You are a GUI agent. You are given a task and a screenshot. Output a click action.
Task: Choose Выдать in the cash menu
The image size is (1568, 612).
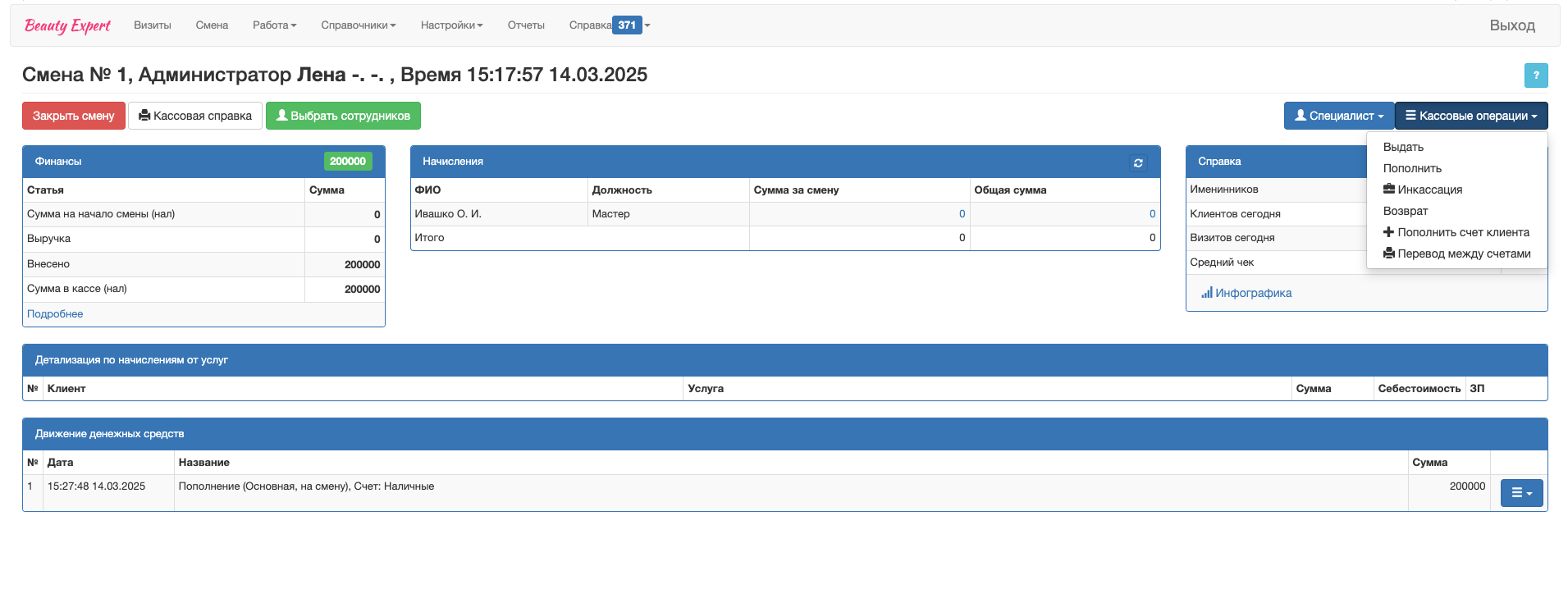click(1403, 147)
